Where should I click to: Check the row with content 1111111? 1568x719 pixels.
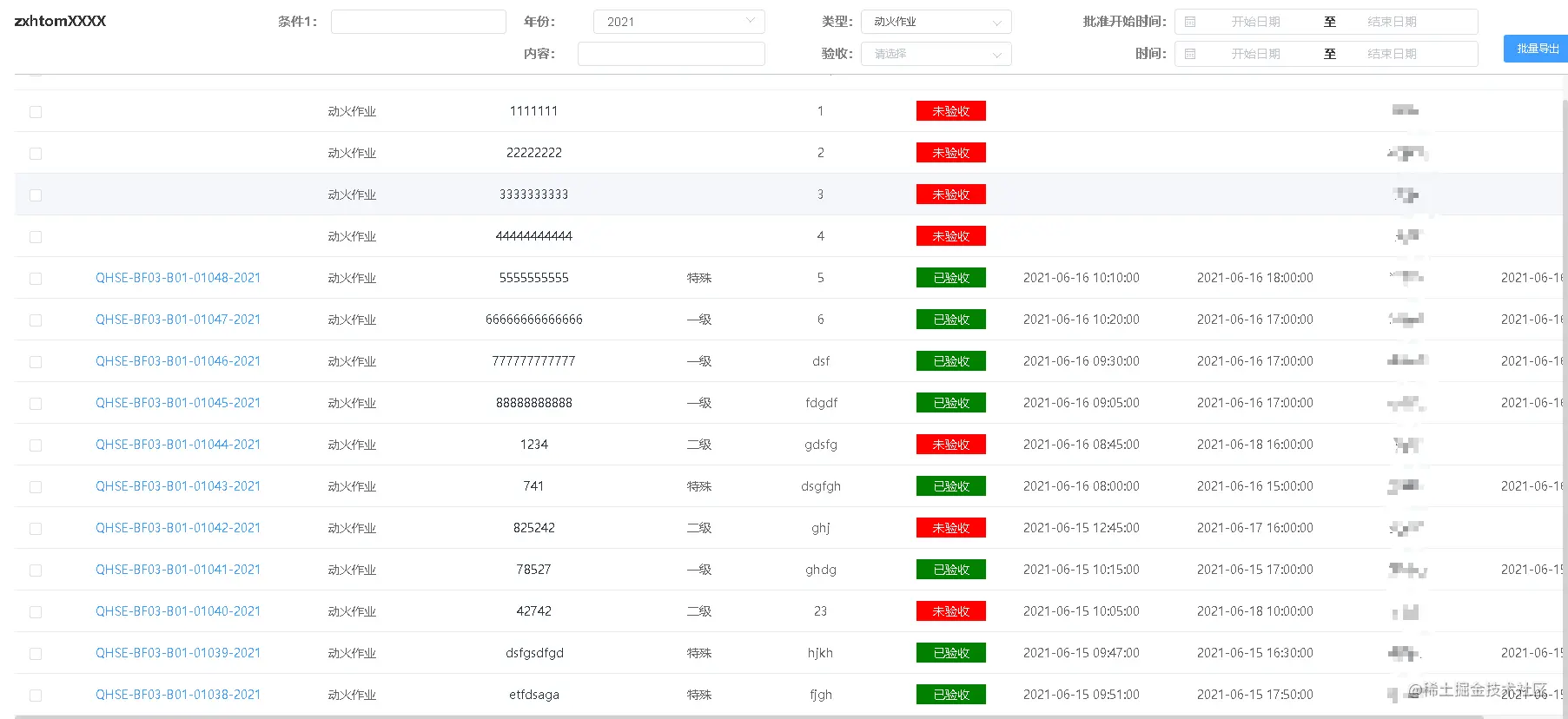[x=36, y=112]
